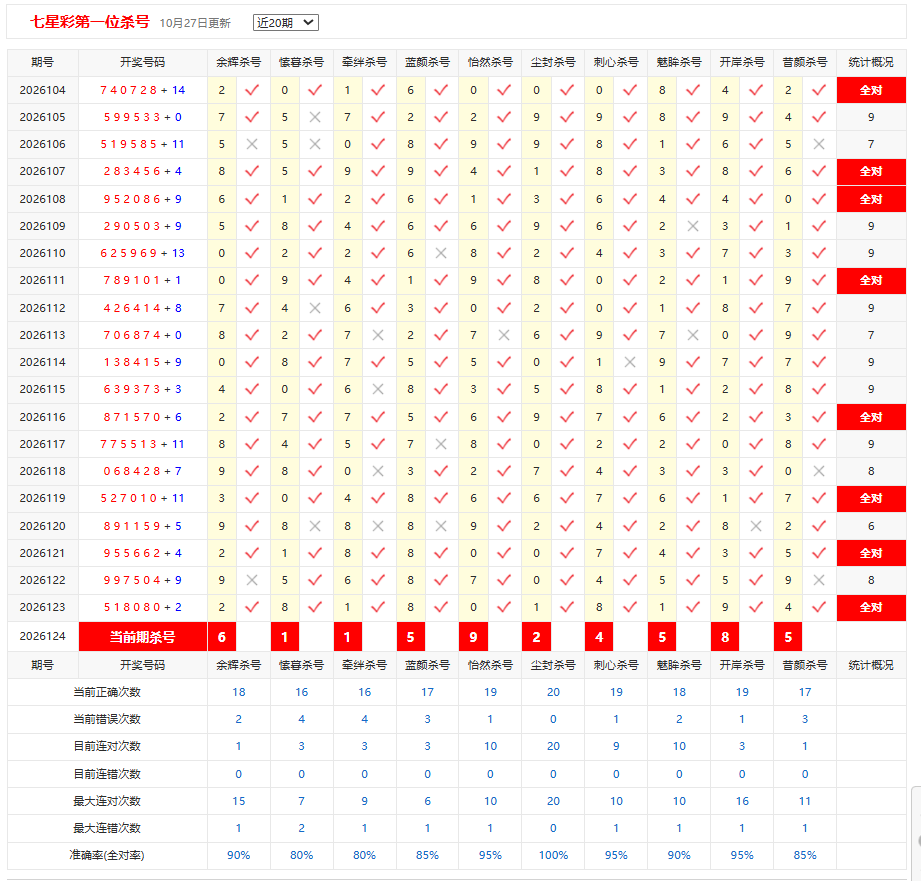Select period number 2026124
Image resolution: width=921 pixels, height=881 pixels.
(x=42, y=636)
